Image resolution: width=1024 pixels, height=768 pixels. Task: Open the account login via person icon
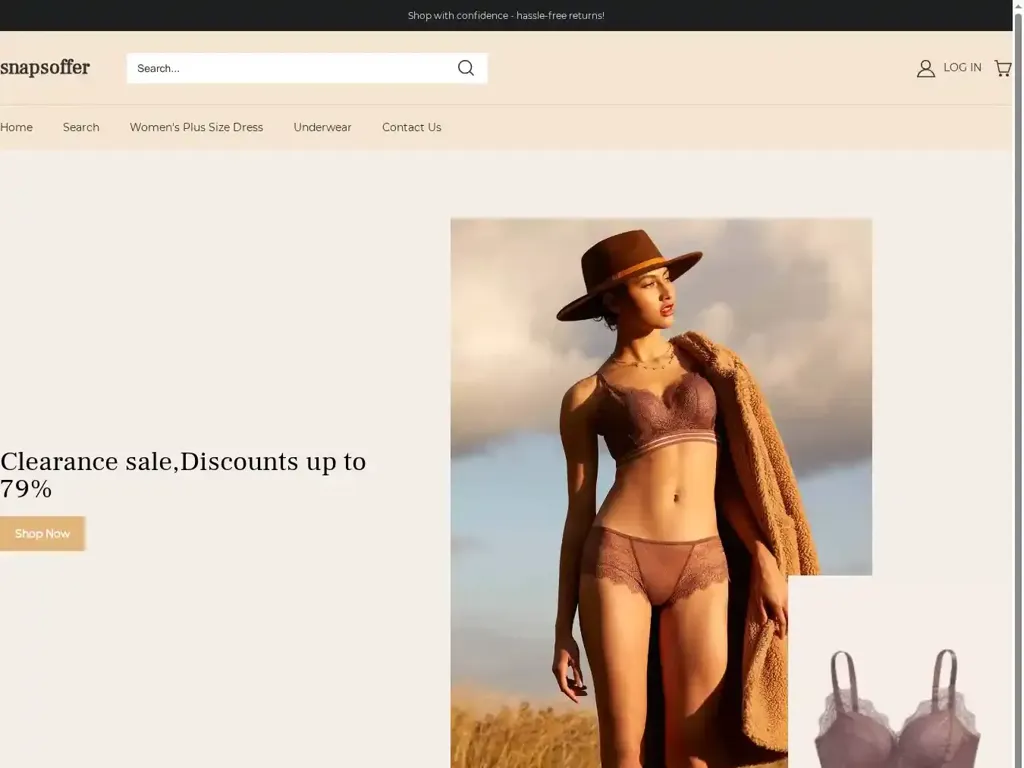(925, 67)
